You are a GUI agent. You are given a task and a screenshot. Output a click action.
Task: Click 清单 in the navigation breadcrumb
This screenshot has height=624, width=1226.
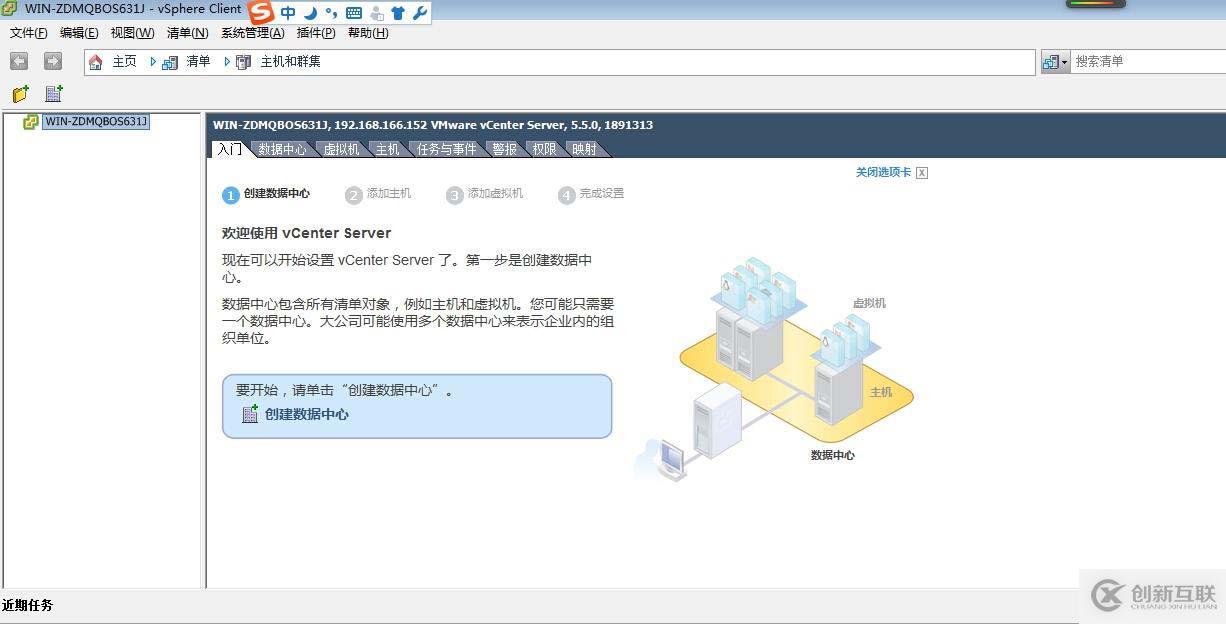pos(198,62)
